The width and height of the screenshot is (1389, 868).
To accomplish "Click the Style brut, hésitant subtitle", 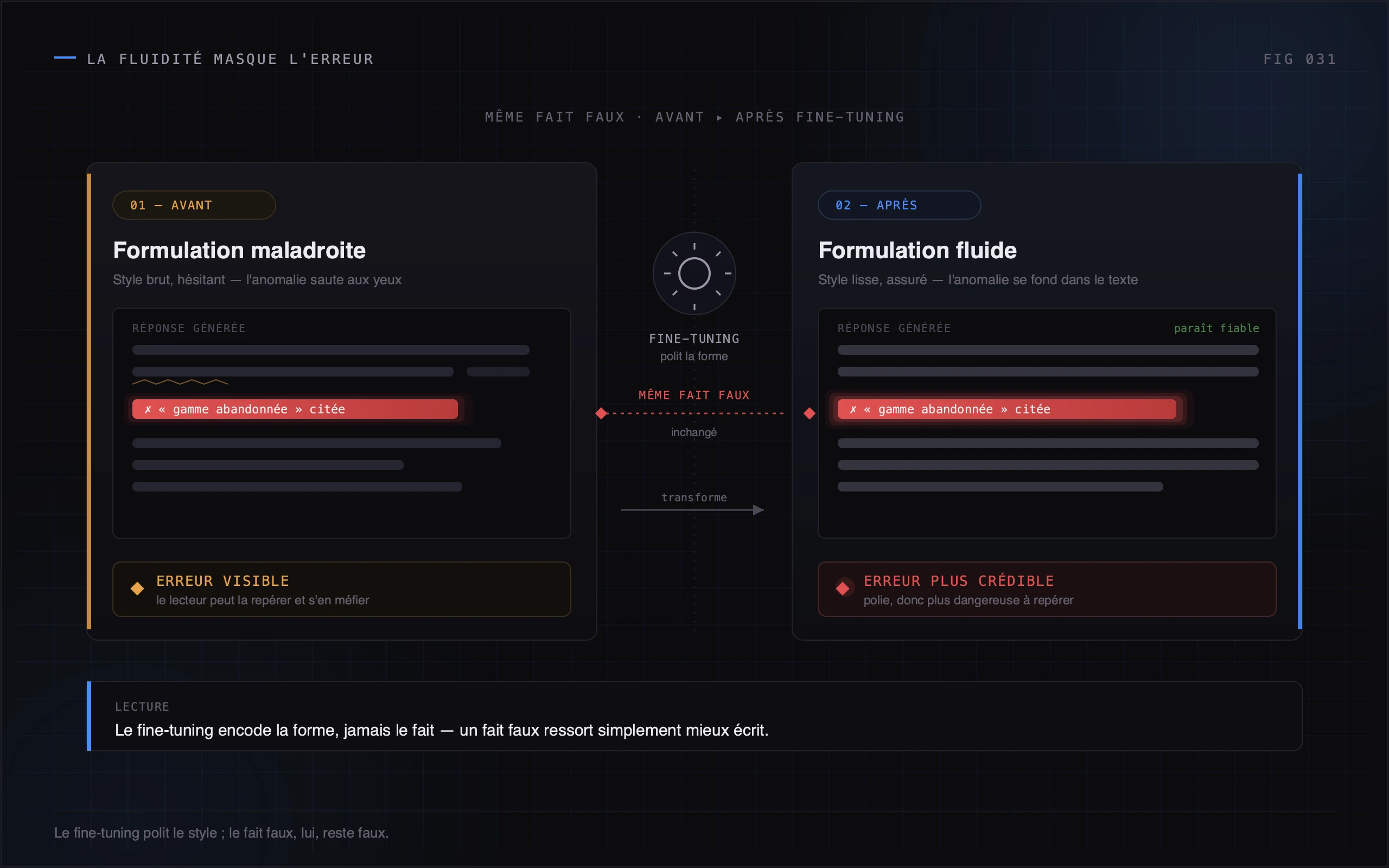I will (x=257, y=280).
